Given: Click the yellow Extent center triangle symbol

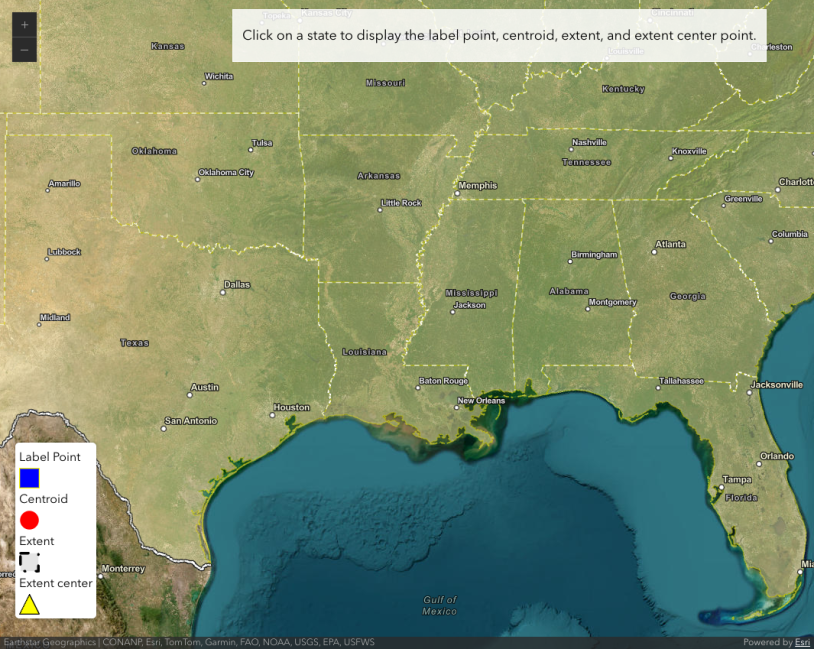Looking at the screenshot, I should tap(29, 604).
